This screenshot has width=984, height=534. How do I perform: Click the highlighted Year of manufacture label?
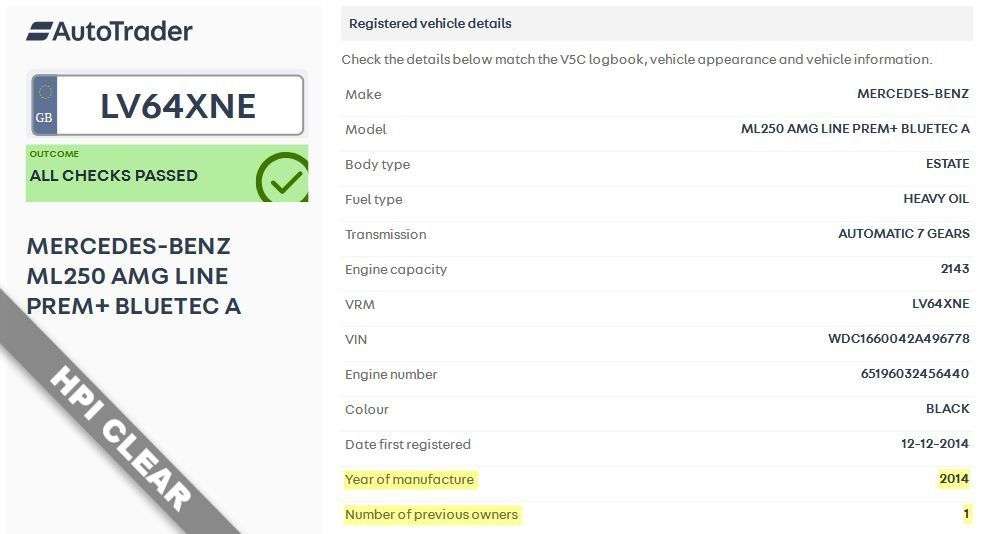tap(409, 480)
